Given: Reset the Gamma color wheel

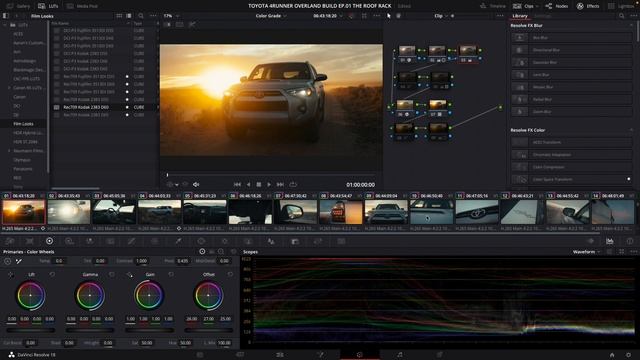Looking at the screenshot, I should pyautogui.click(x=111, y=275).
